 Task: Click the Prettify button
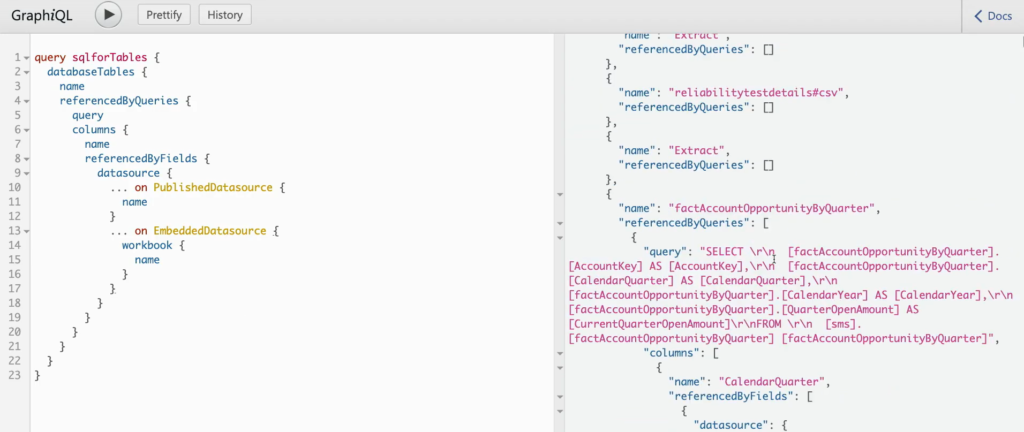164,15
